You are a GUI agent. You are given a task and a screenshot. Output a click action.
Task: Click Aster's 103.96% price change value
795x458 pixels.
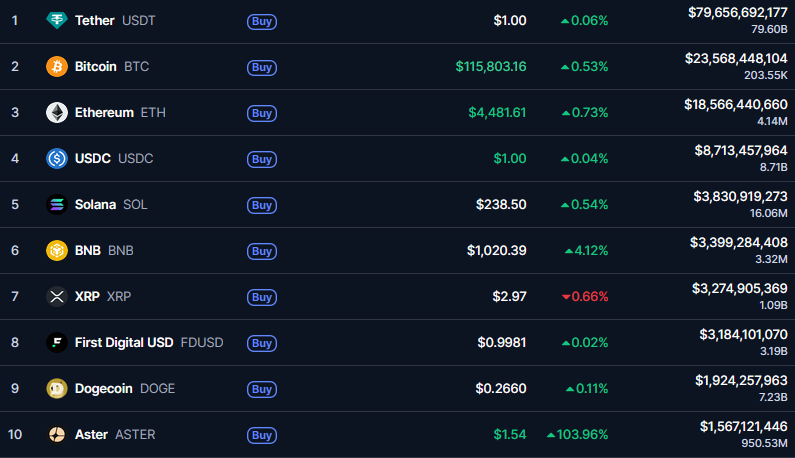click(x=577, y=434)
